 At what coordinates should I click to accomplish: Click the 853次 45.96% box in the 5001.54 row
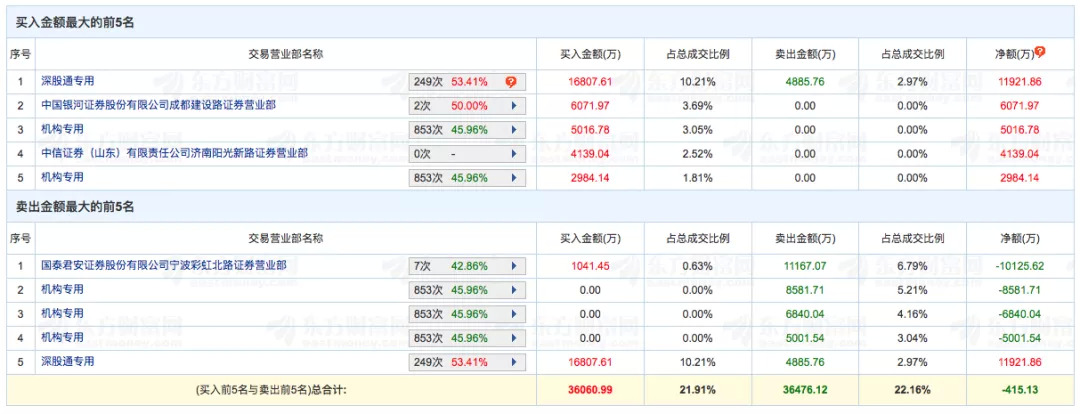[466, 338]
